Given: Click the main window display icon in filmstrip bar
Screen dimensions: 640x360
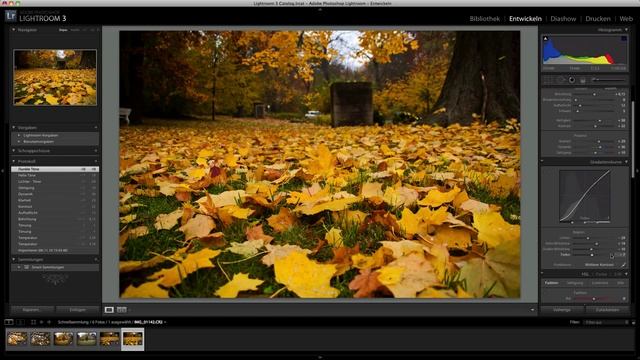Looking at the screenshot, I should point(9,322).
